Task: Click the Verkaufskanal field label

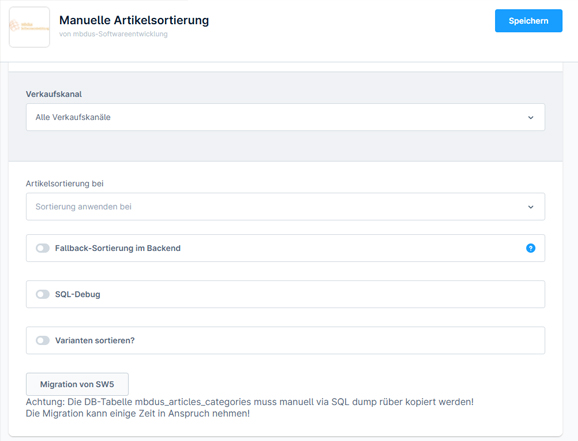Action: click(x=54, y=94)
